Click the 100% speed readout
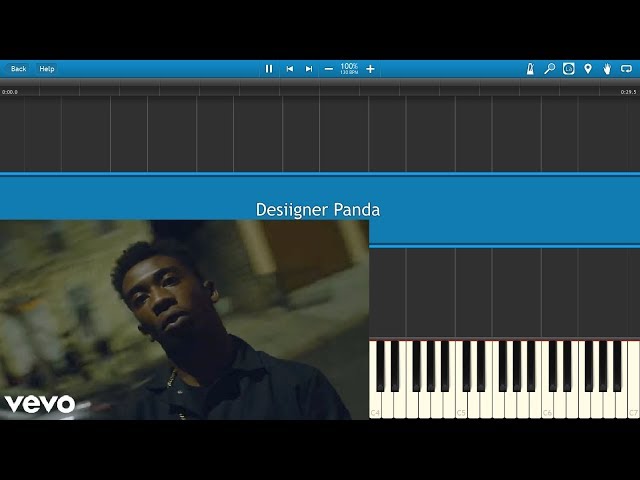Image resolution: width=640 pixels, height=480 pixels. pos(349,68)
